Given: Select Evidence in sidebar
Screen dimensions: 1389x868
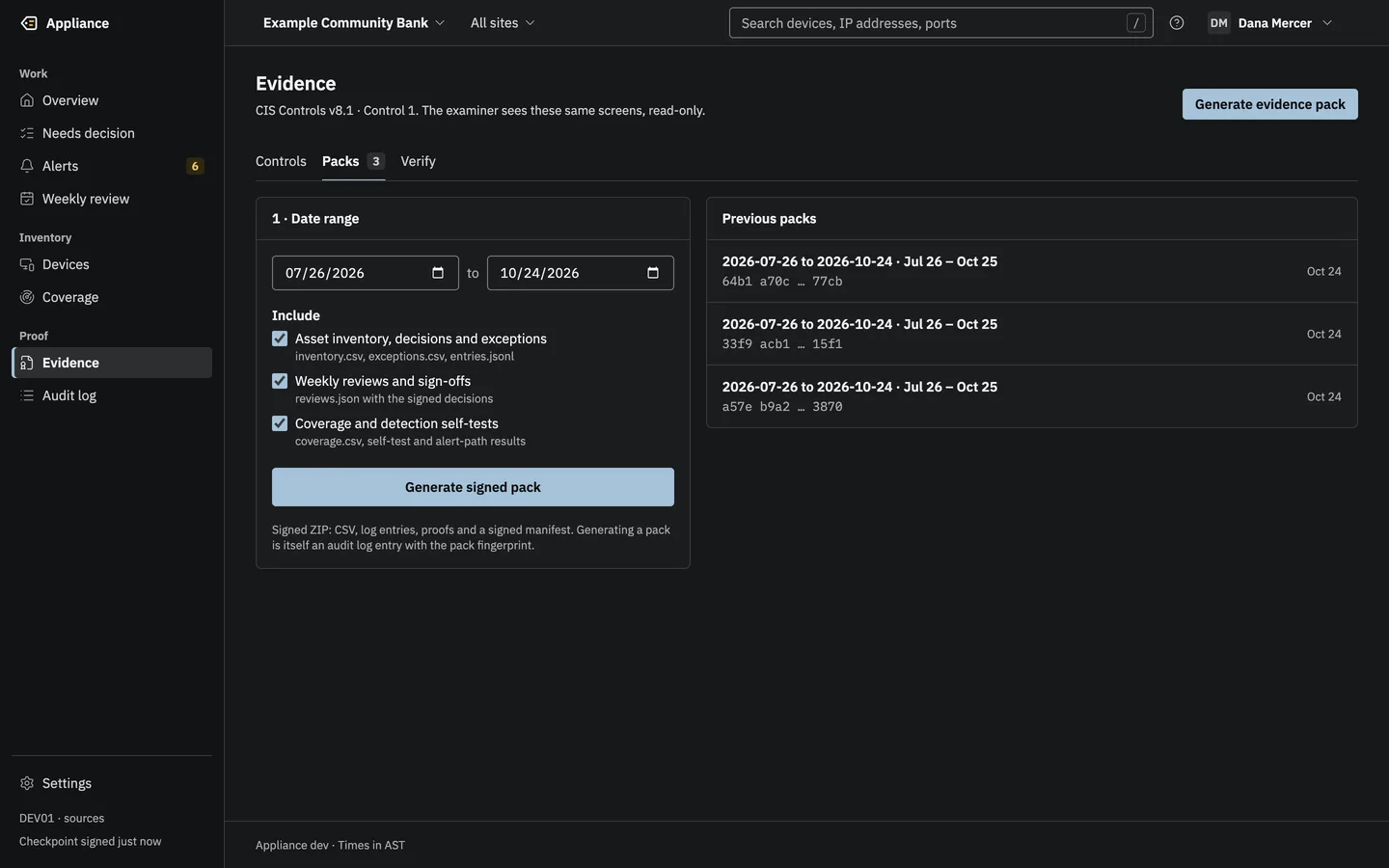Looking at the screenshot, I should point(112,363).
